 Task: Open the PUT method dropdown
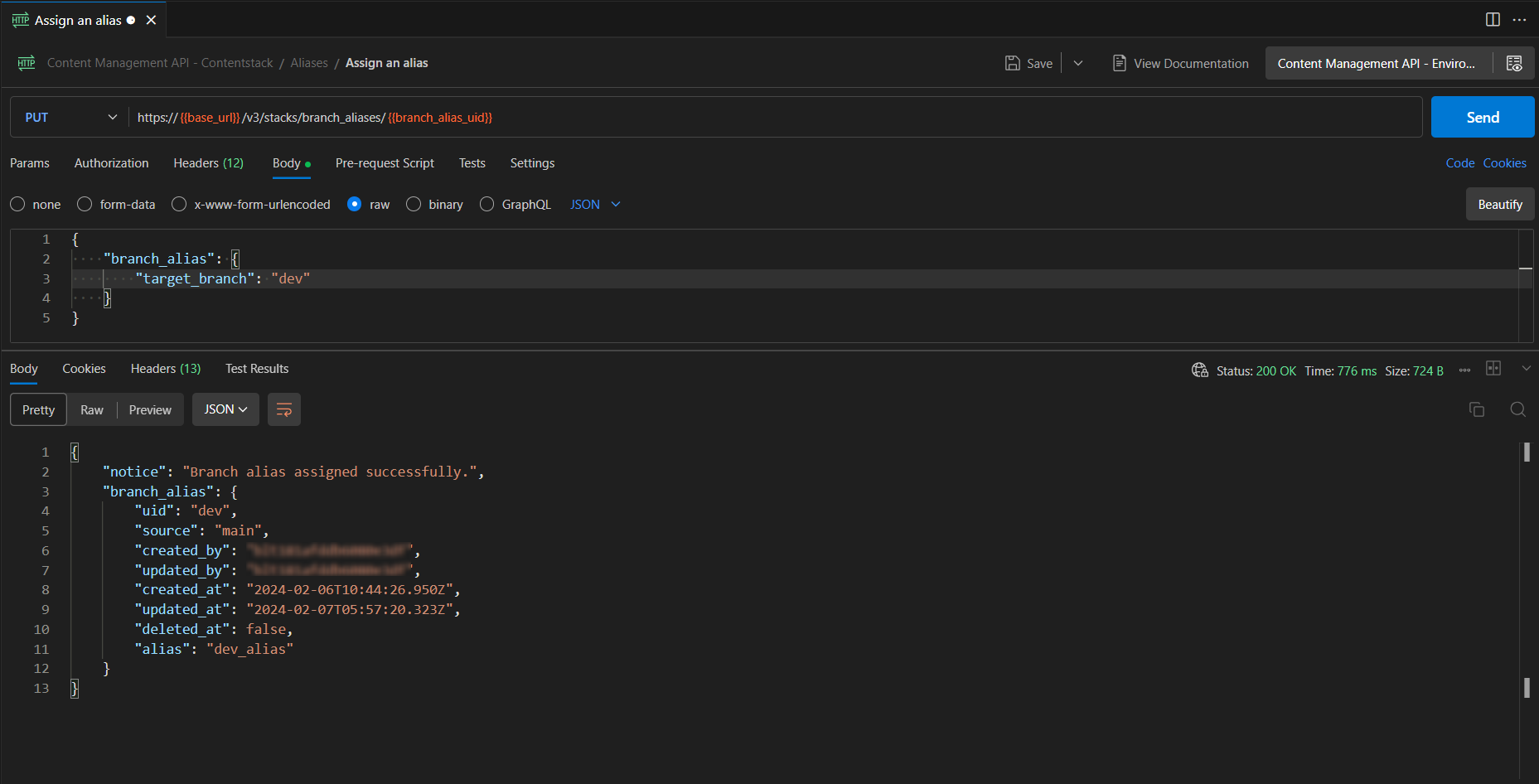pyautogui.click(x=70, y=118)
